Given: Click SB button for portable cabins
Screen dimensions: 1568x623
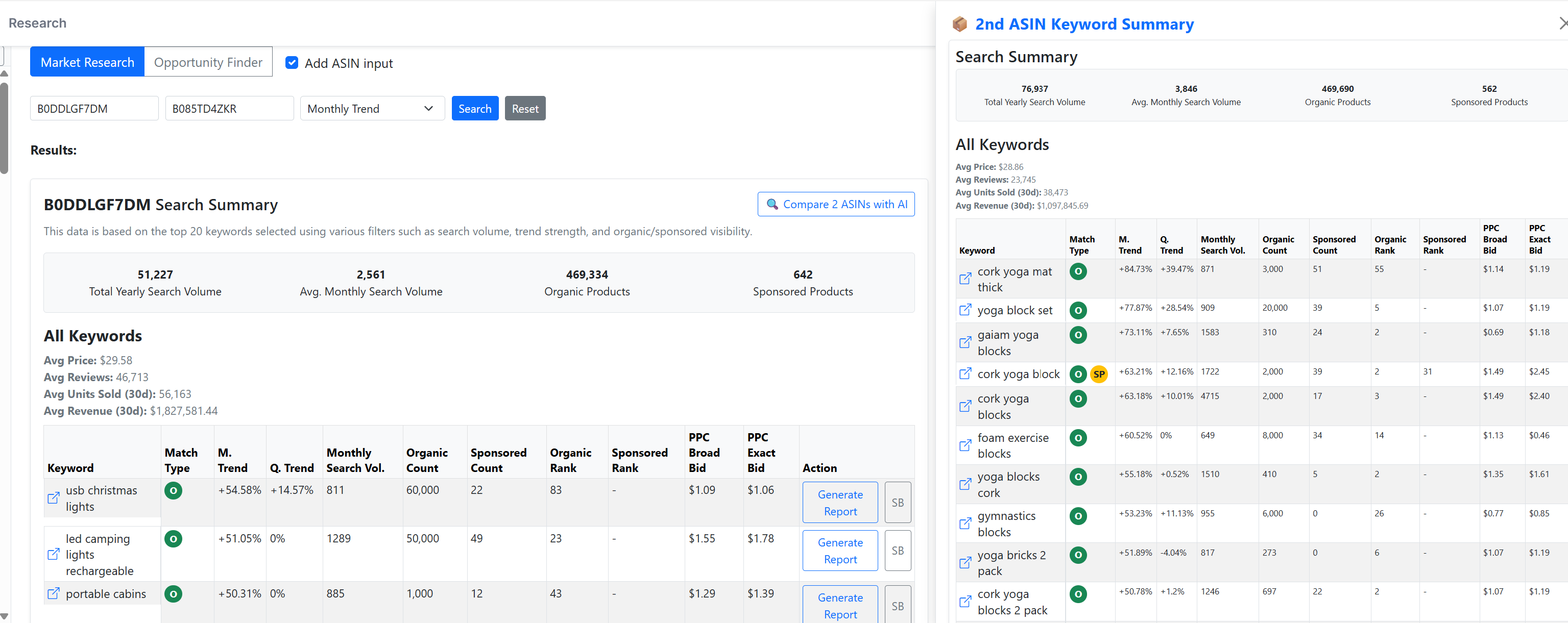Looking at the screenshot, I should click(897, 605).
